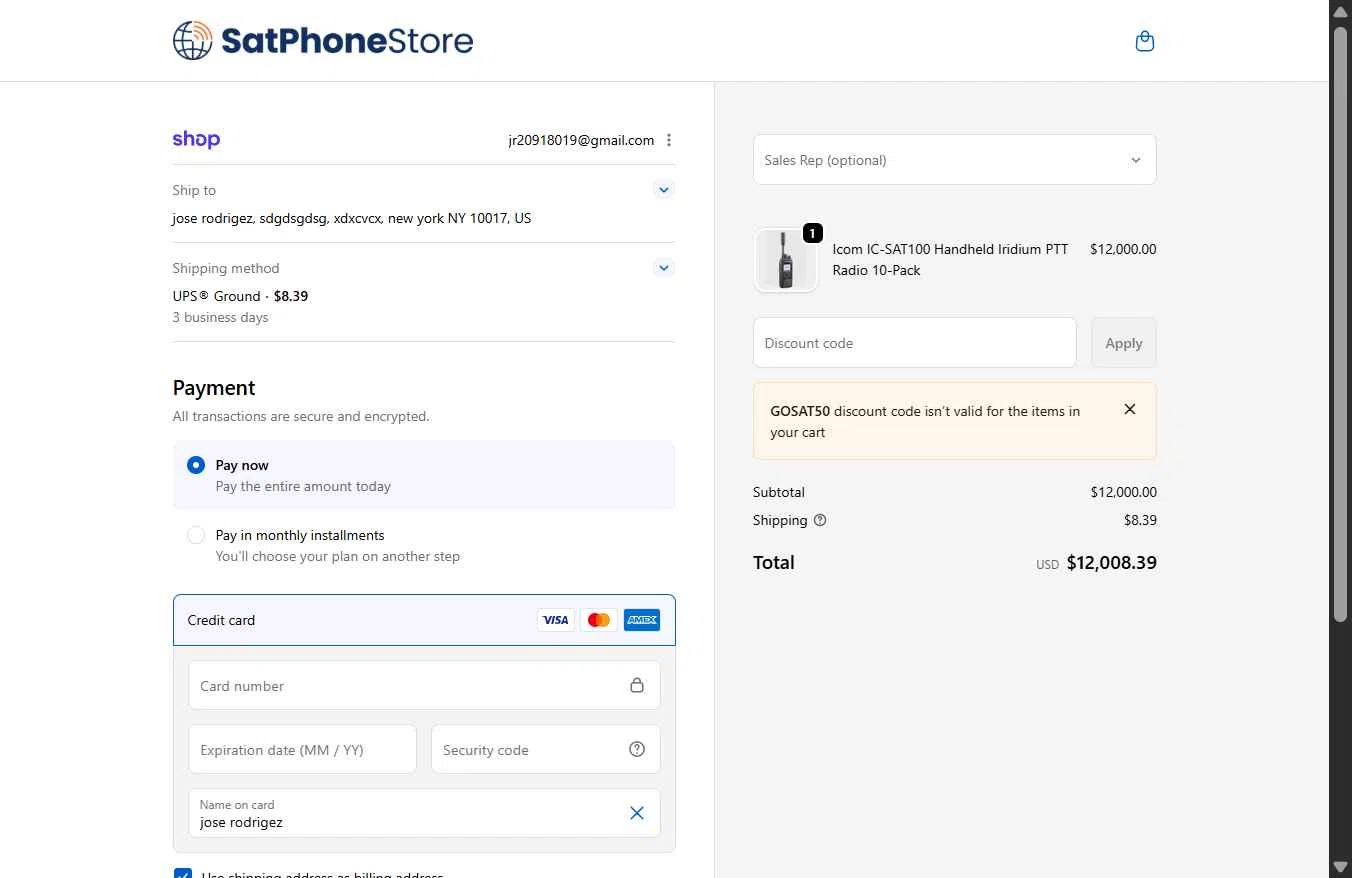Click the scrollbar down arrow

[x=1341, y=867]
